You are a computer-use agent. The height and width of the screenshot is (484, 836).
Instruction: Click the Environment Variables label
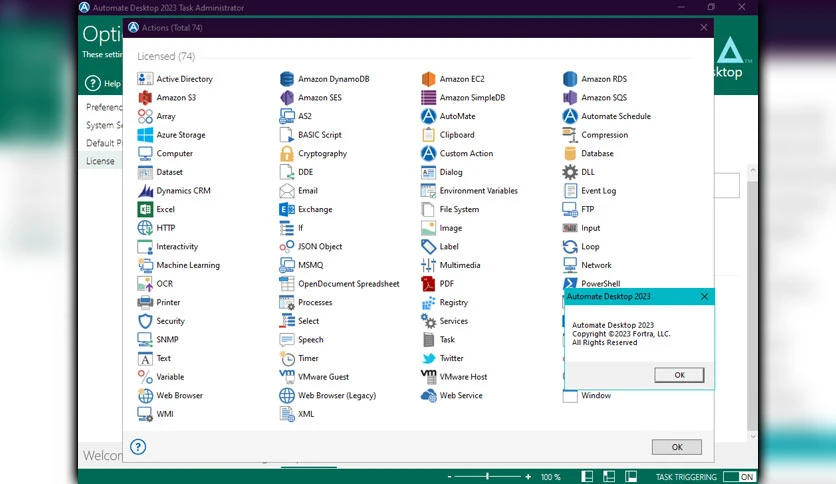click(479, 190)
